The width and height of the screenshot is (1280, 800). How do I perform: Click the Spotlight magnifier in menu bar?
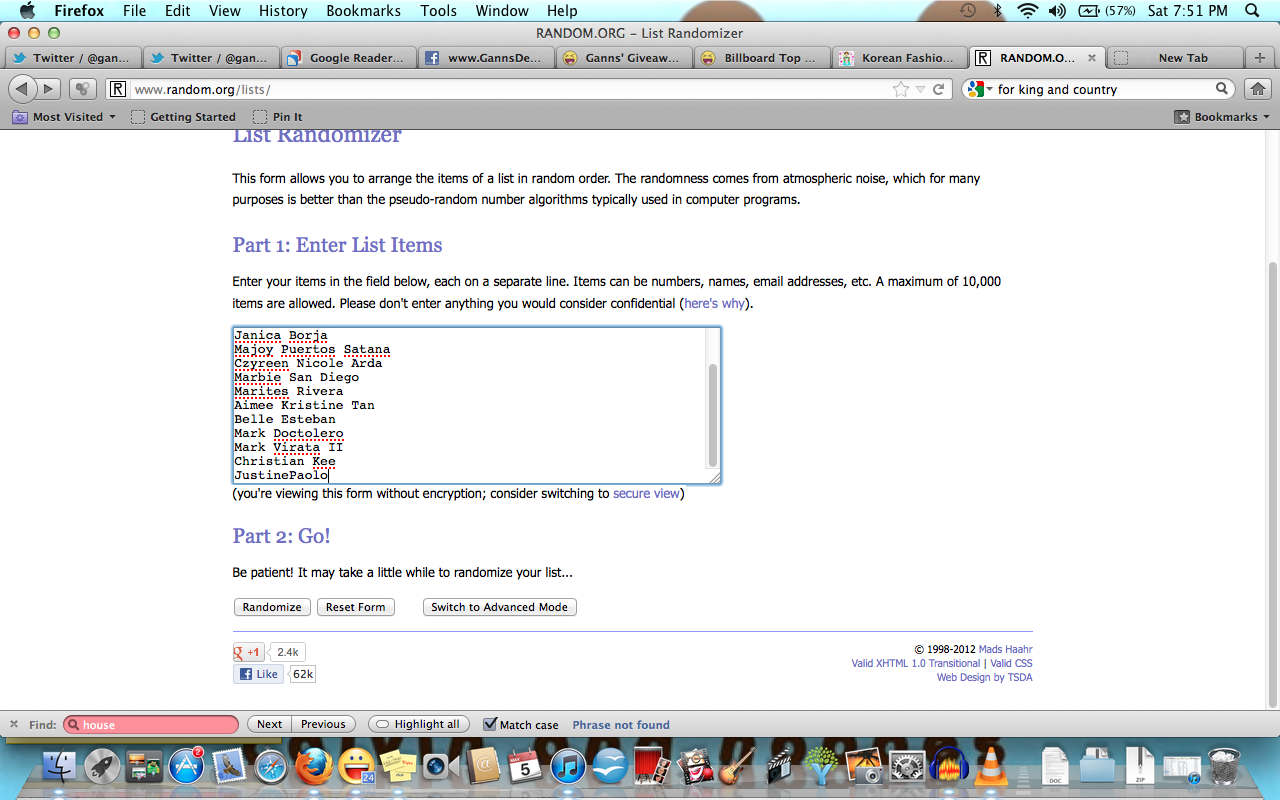pos(1252,11)
